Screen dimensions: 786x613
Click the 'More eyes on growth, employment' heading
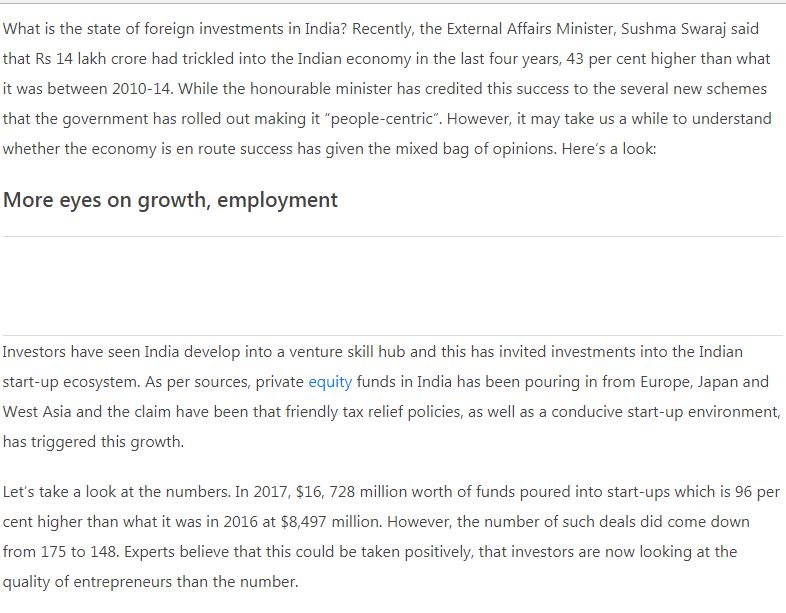pos(170,200)
